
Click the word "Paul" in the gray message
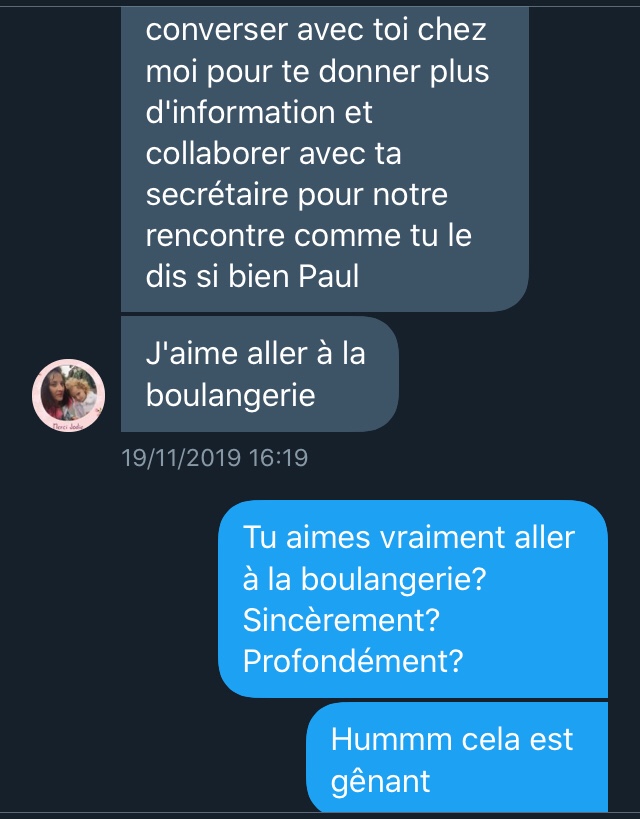point(329,276)
